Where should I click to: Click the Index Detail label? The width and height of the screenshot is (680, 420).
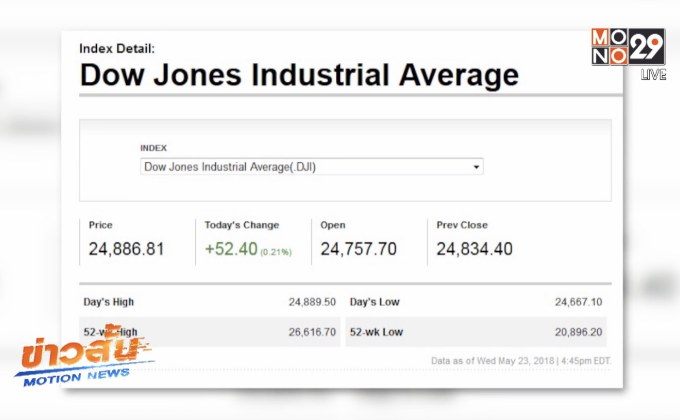(117, 49)
